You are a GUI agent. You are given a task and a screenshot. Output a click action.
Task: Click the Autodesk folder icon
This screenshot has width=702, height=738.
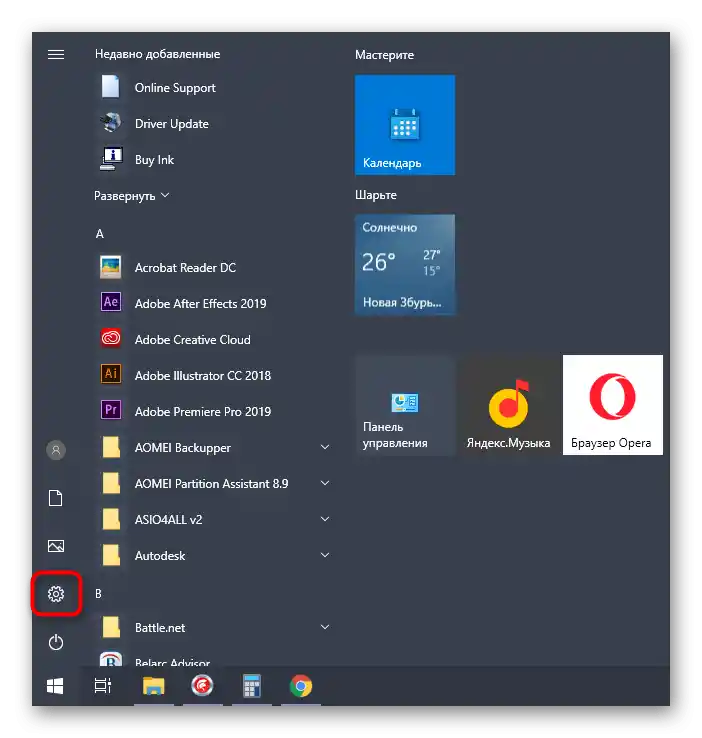point(111,555)
